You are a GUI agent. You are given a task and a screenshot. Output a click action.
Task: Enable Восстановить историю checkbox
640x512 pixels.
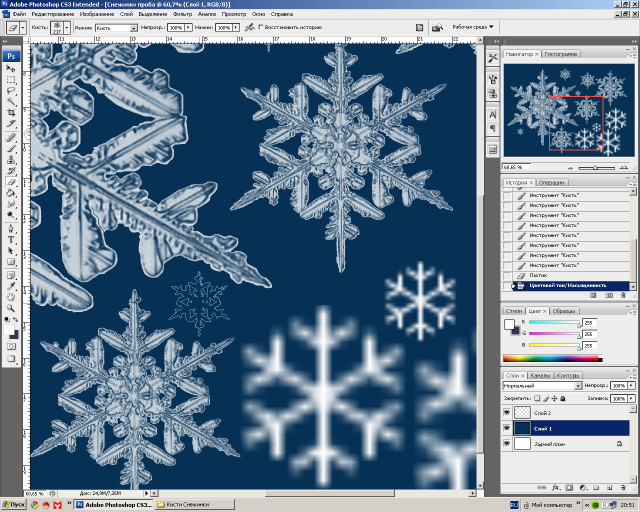[x=261, y=27]
